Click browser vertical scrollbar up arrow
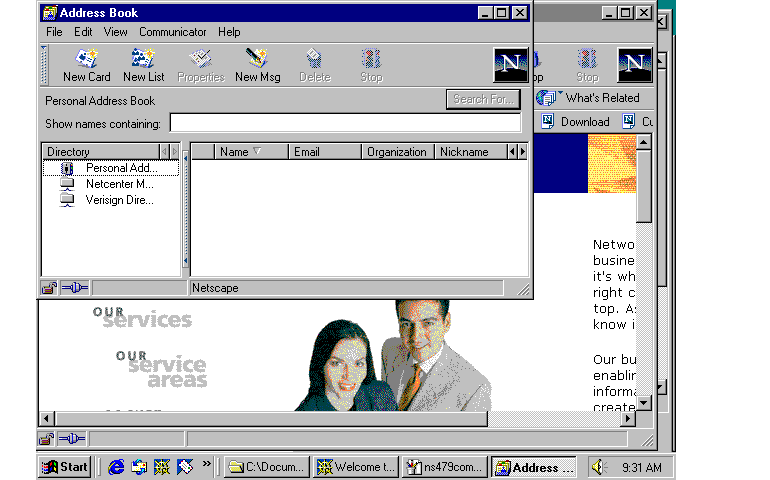 pyautogui.click(x=644, y=142)
